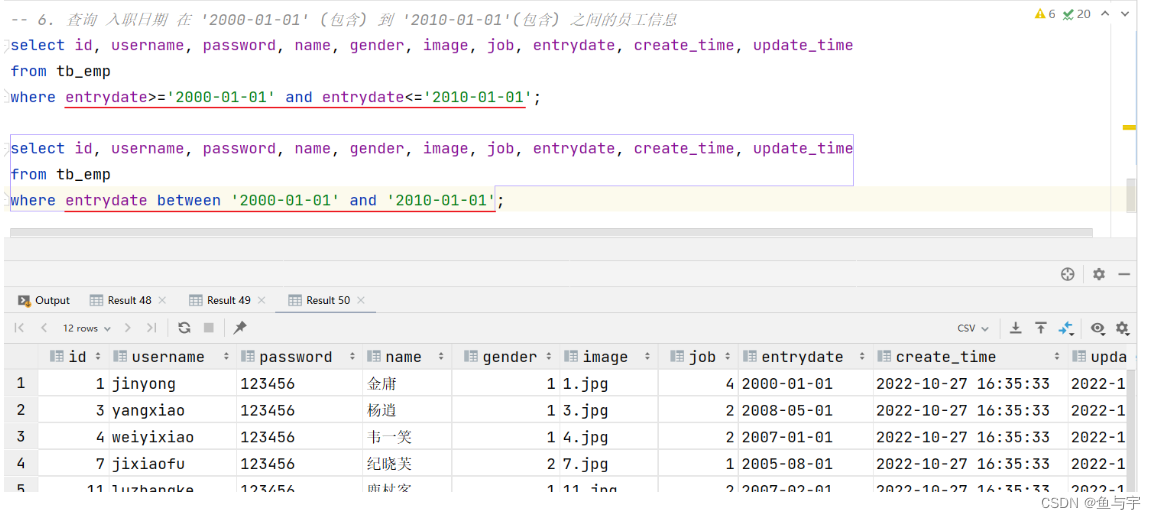Click the compare data icon
The width and height of the screenshot is (1156, 519).
(1066, 328)
